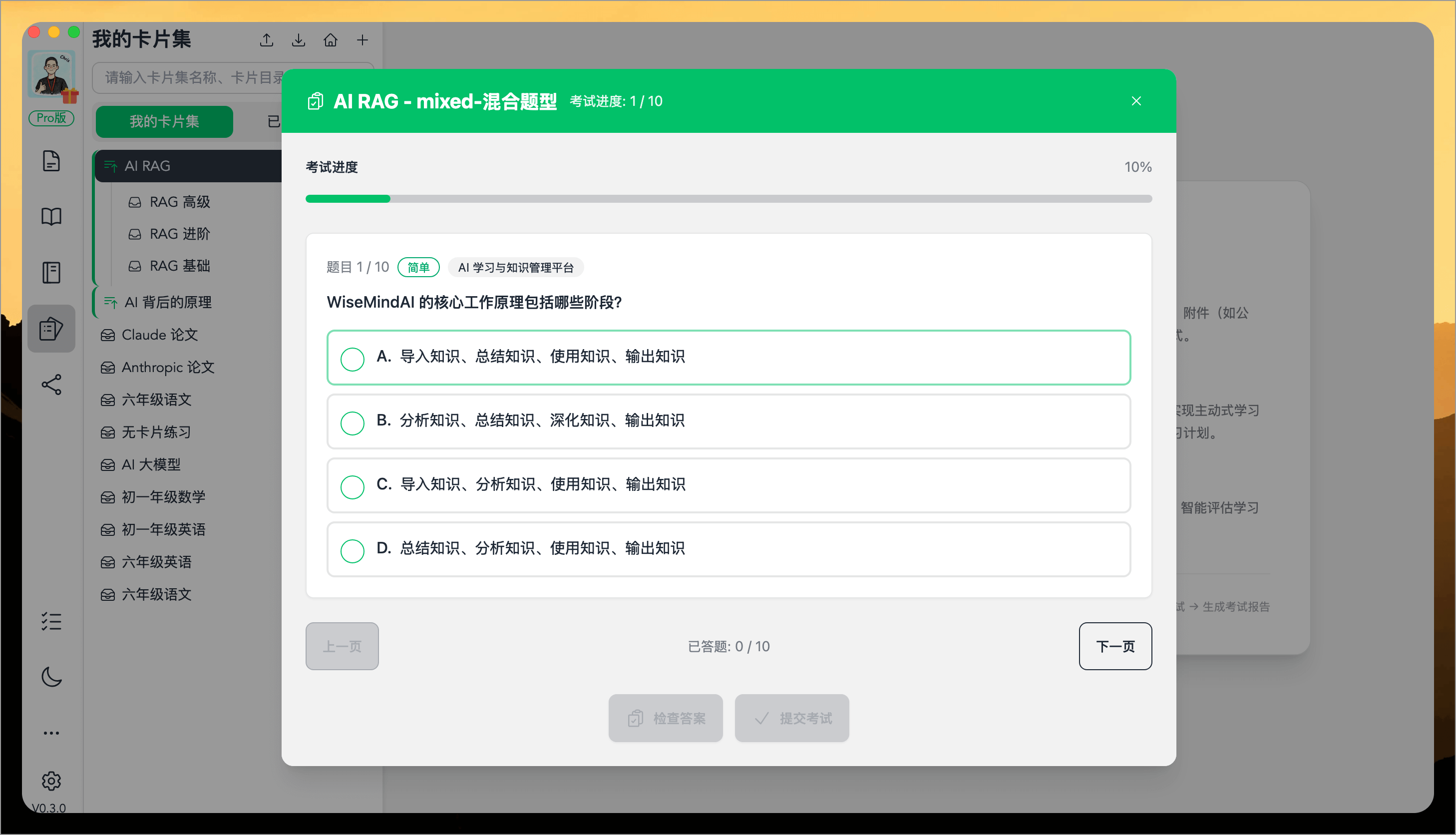This screenshot has height=835, width=1456.
Task: Open the flashcards panel in the sidebar
Action: 51,328
